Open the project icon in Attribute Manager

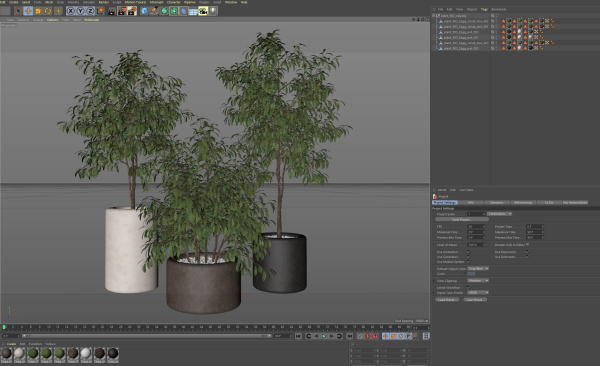(x=435, y=196)
